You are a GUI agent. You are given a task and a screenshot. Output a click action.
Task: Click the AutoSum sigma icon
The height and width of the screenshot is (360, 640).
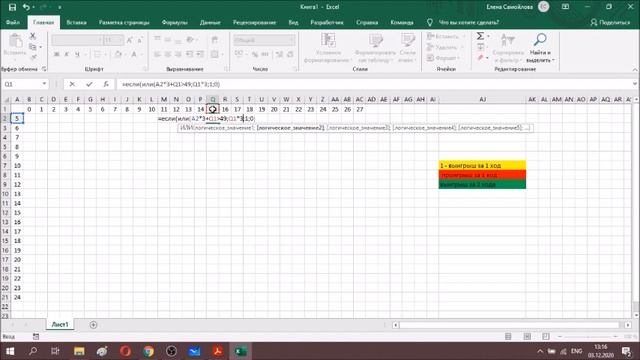click(480, 36)
